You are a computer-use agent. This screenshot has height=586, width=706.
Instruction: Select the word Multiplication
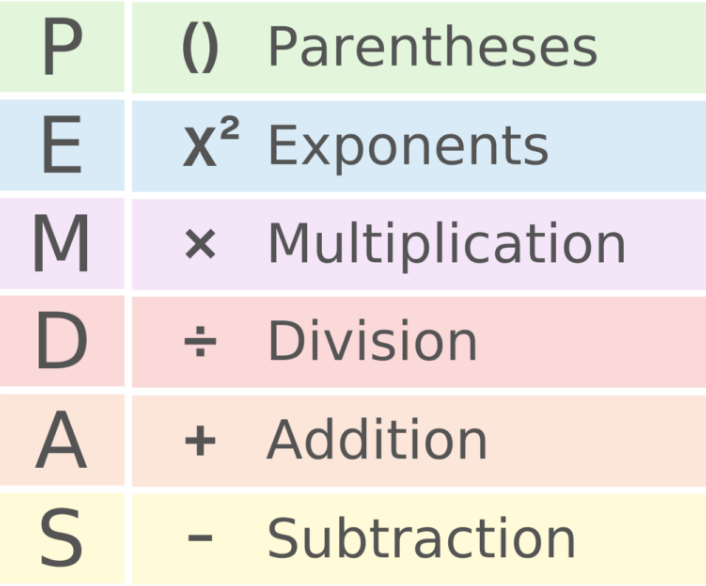[446, 245]
